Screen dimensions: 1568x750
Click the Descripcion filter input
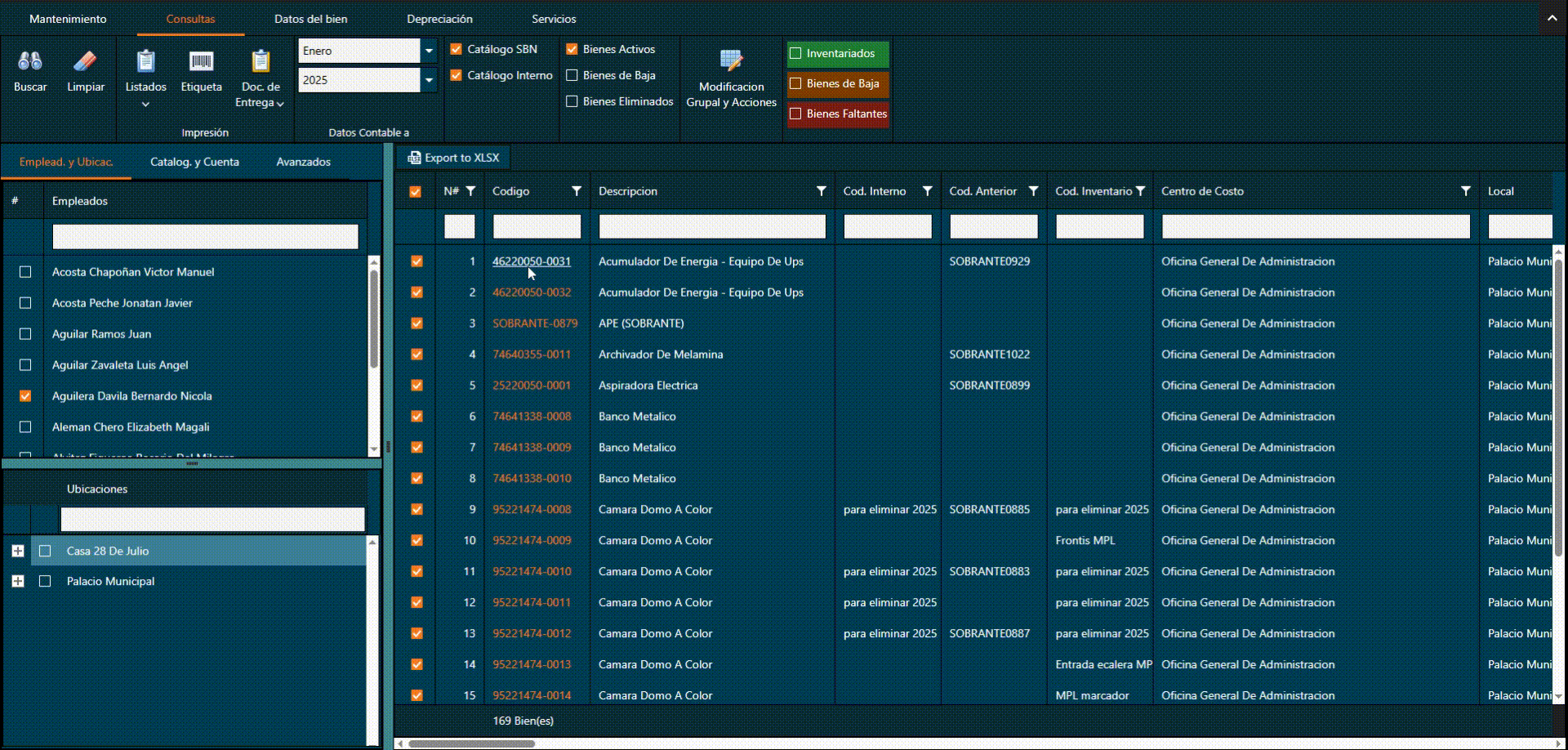[712, 226]
